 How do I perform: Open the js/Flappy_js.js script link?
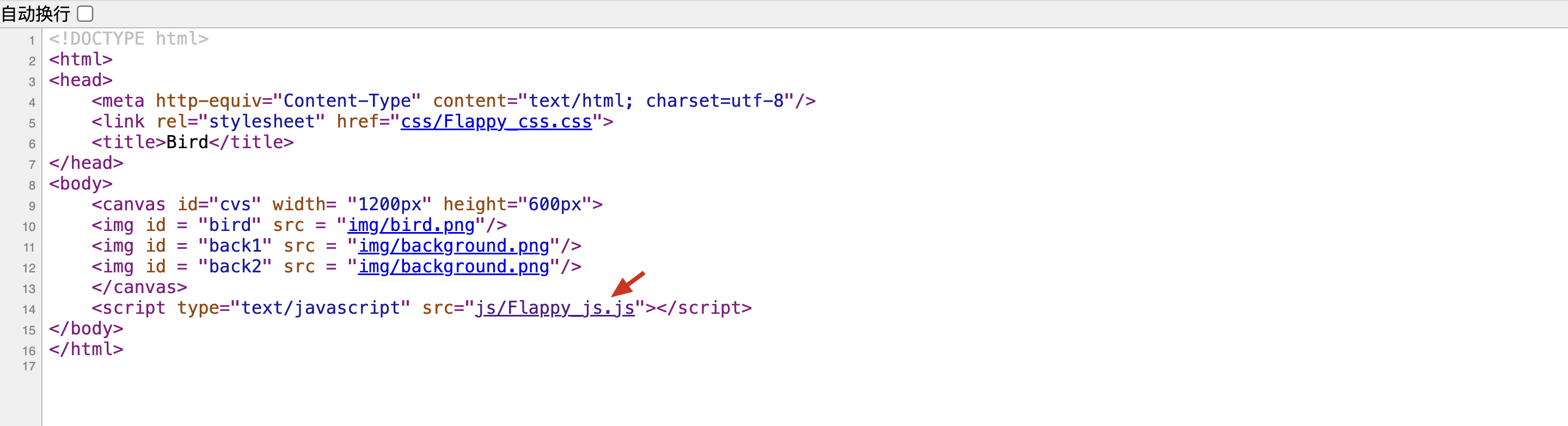[555, 308]
